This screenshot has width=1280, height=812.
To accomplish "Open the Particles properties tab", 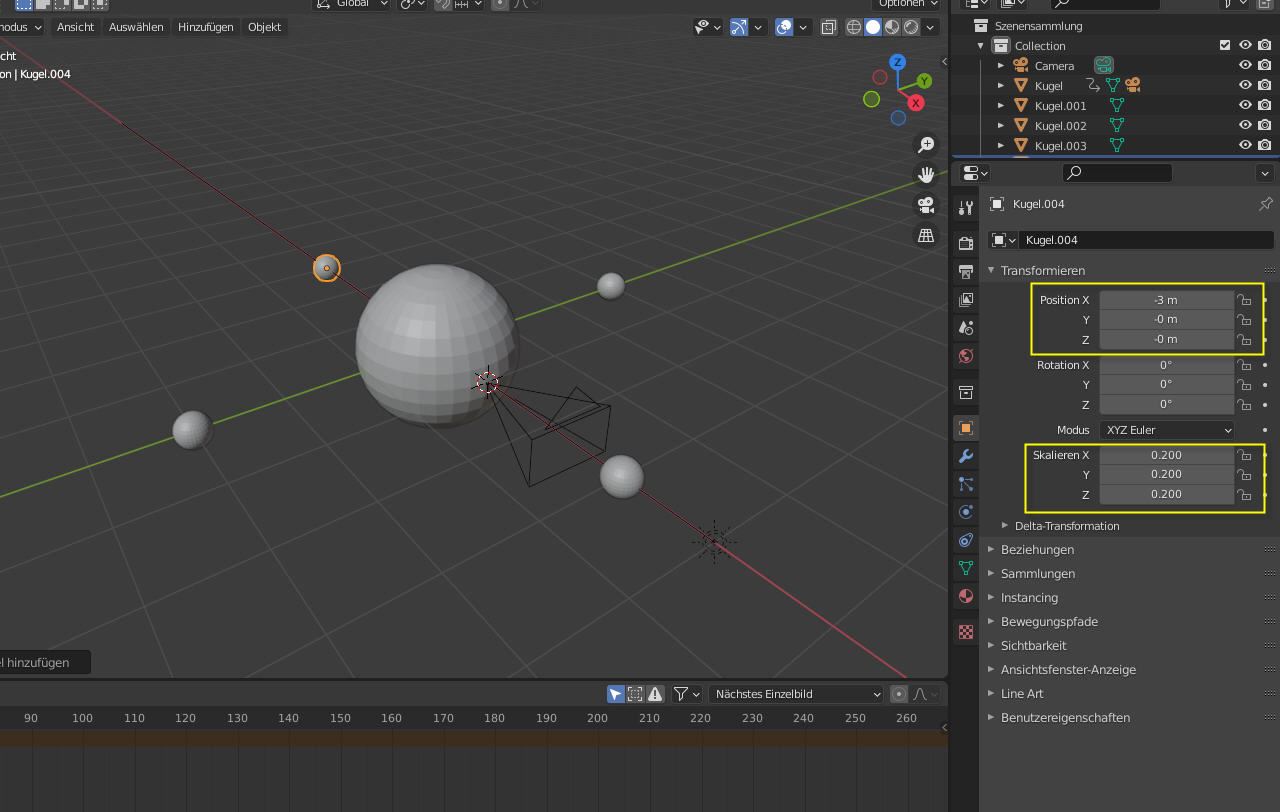I will [x=965, y=484].
